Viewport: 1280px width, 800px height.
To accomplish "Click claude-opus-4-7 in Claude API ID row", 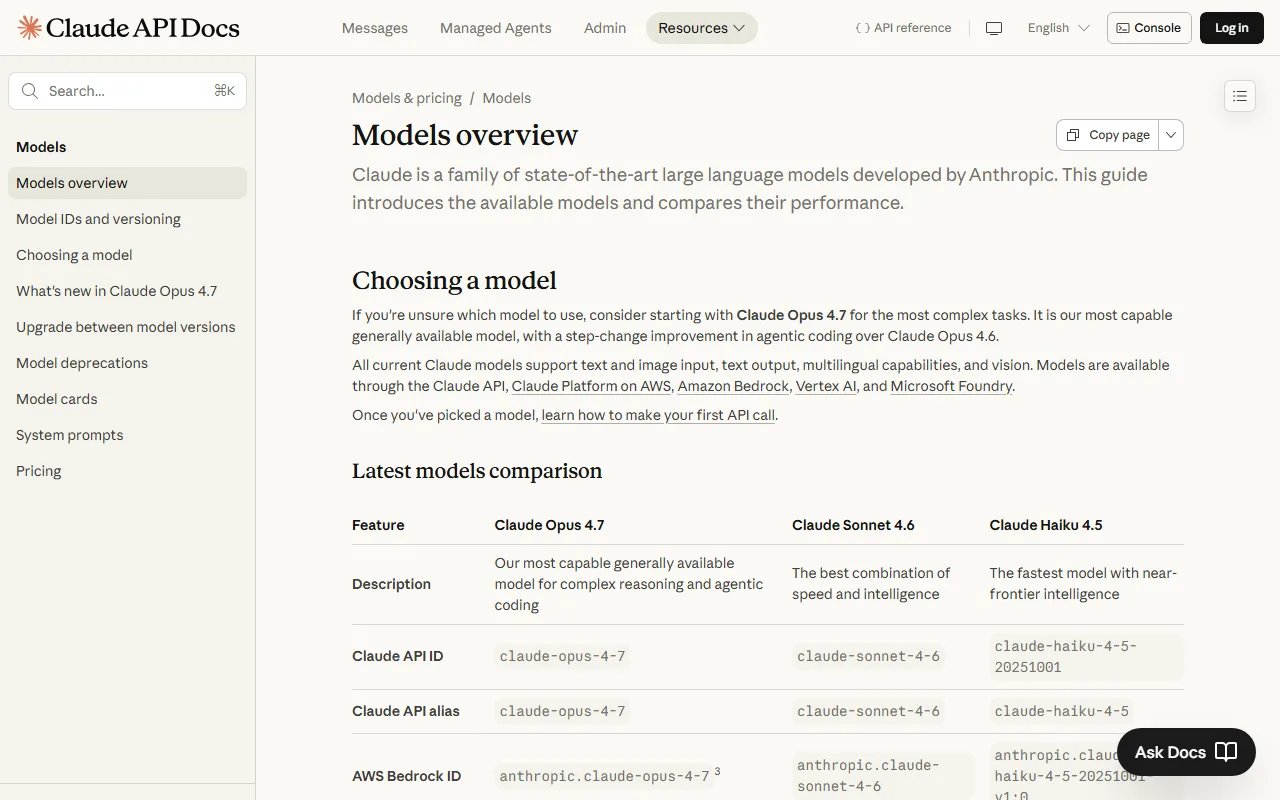I will pos(562,656).
